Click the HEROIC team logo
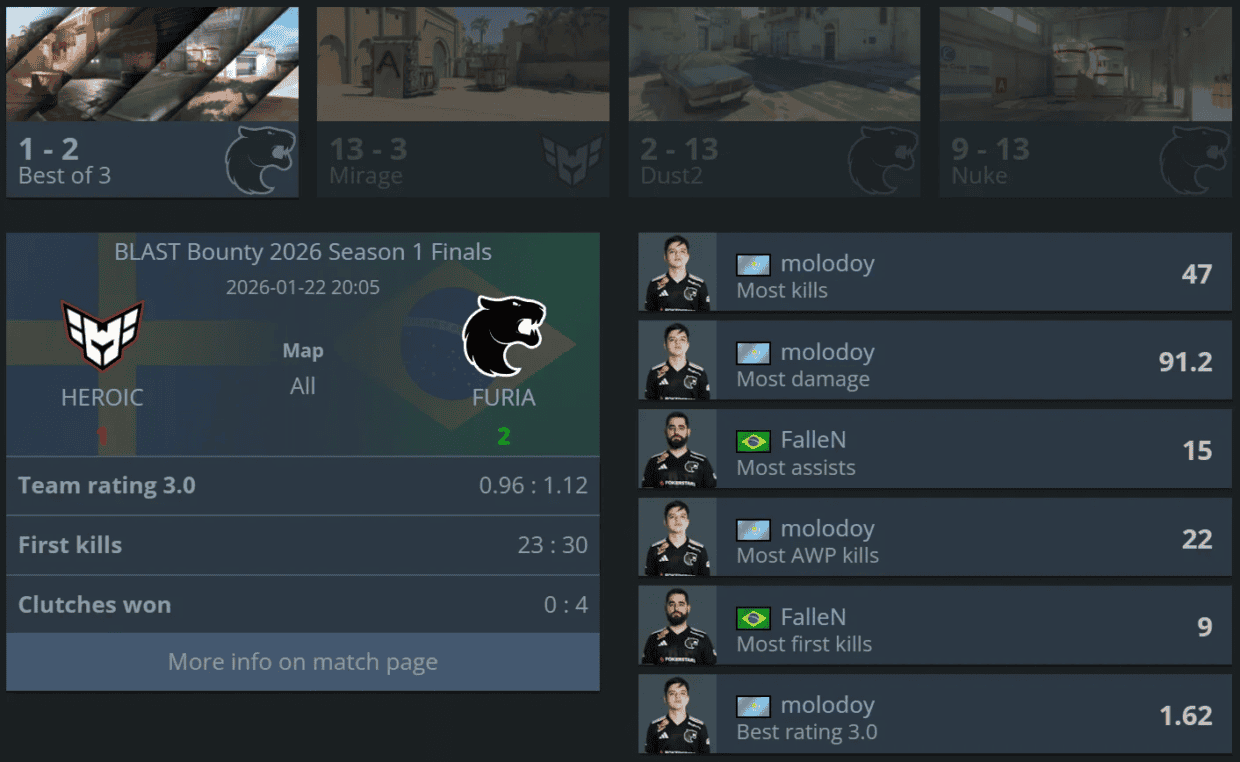Screen dimensions: 1240x762 click(102, 336)
